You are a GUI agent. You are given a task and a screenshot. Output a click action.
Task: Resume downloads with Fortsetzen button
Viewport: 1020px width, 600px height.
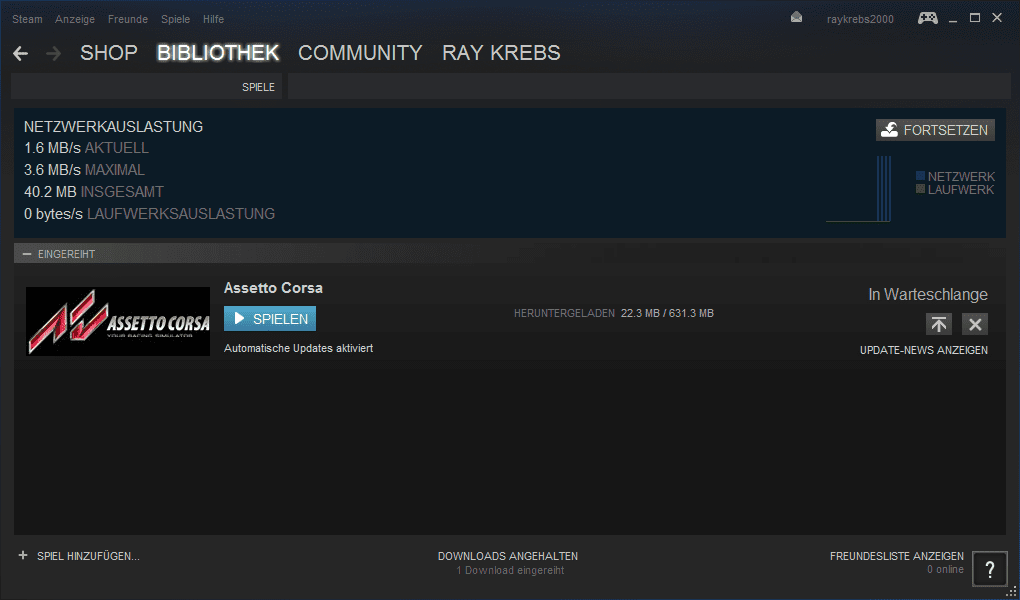(935, 130)
